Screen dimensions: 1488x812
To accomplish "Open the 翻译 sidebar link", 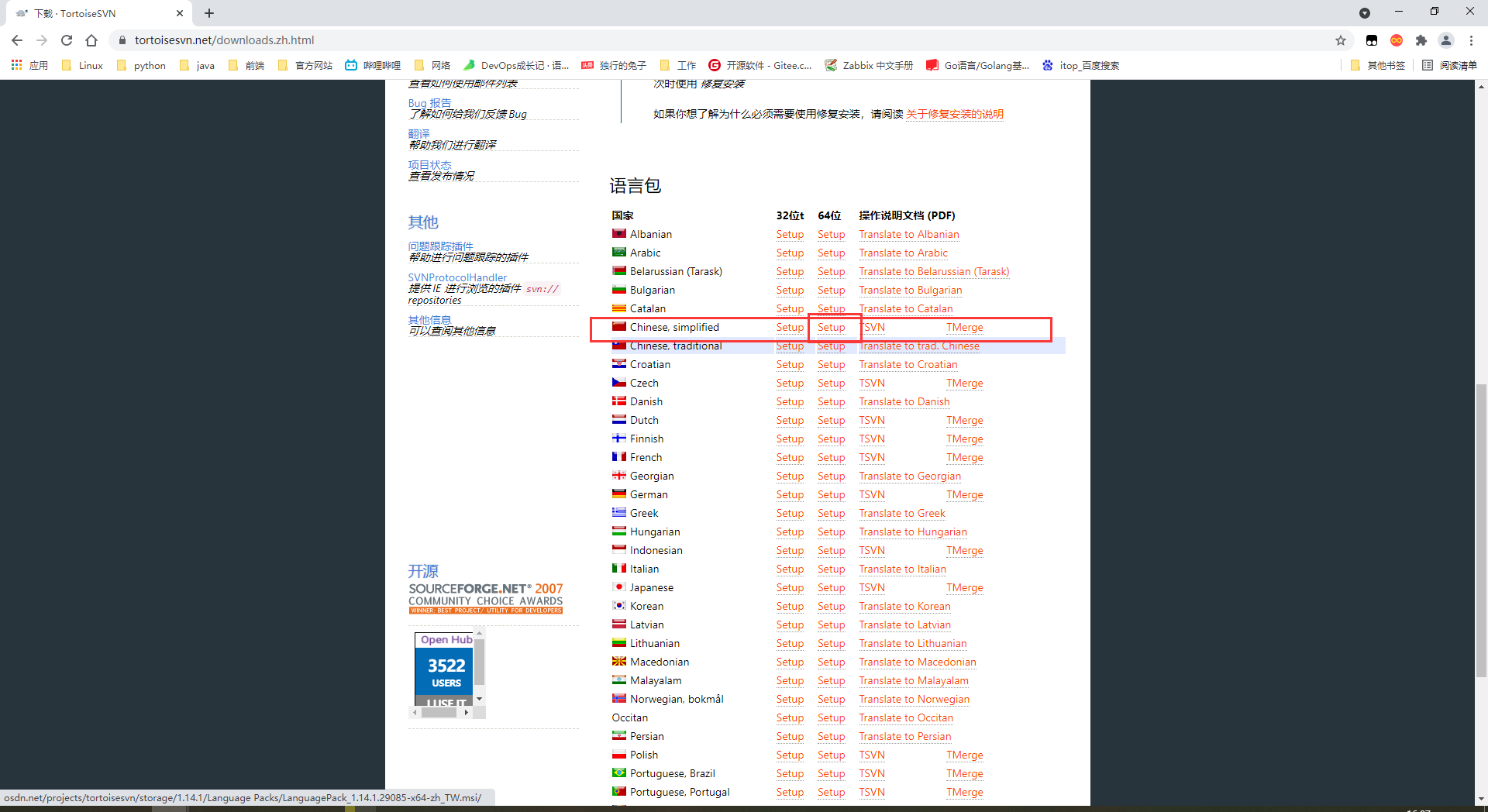I will (418, 134).
